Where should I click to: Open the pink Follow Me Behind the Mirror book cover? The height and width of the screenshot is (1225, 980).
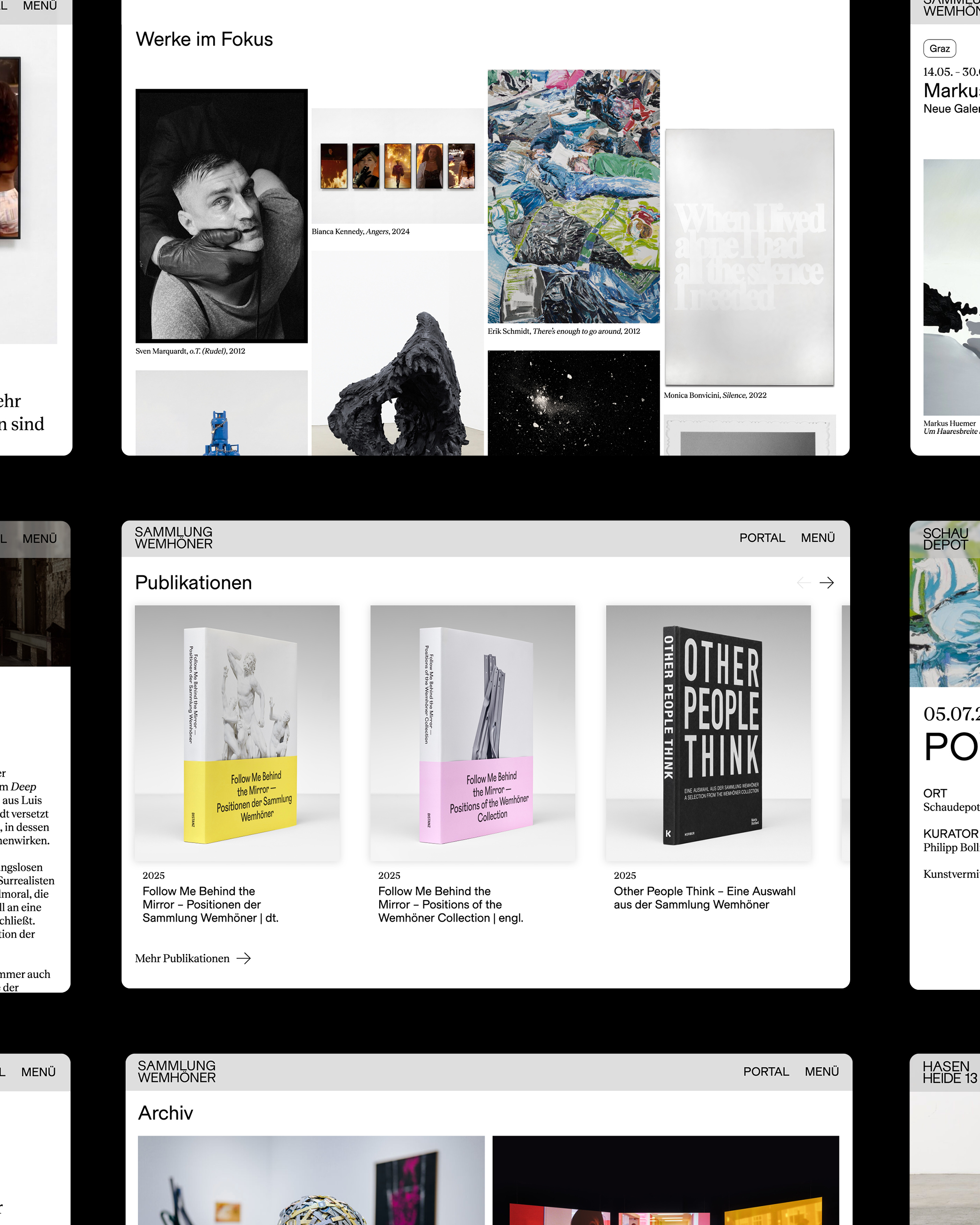pyautogui.click(x=473, y=733)
